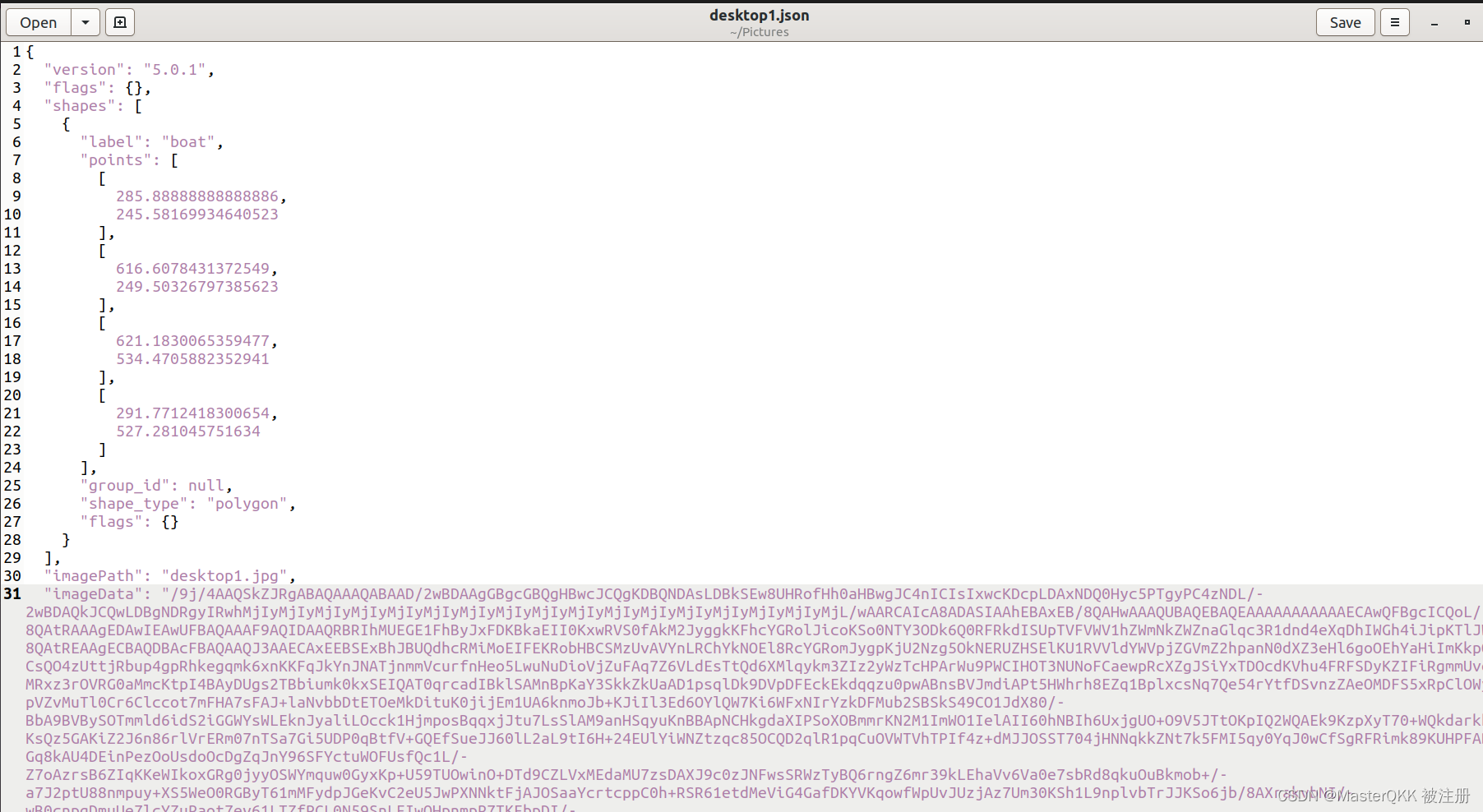Click the Open button
The image size is (1483, 812).
(39, 22)
